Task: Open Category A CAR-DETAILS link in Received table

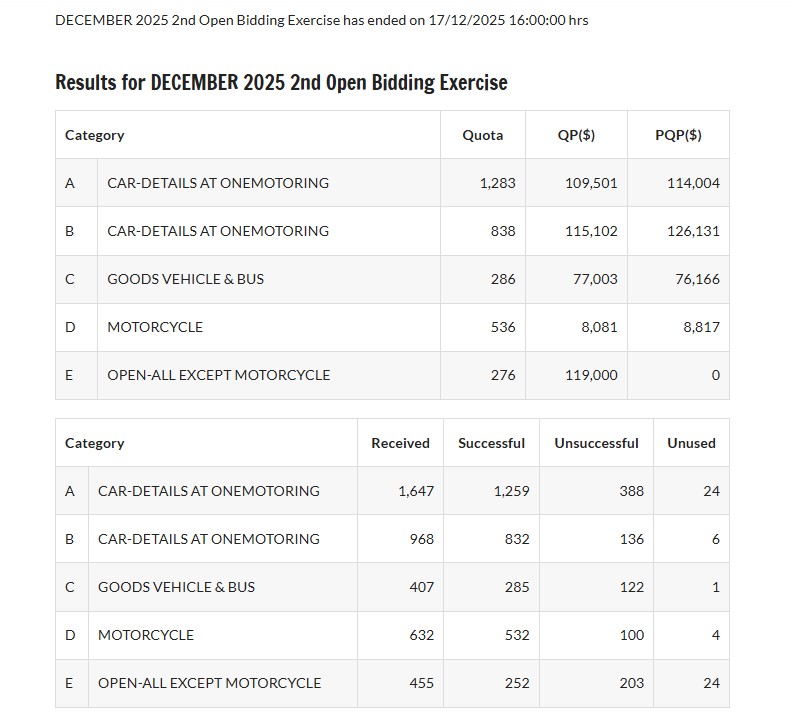Action: [209, 491]
